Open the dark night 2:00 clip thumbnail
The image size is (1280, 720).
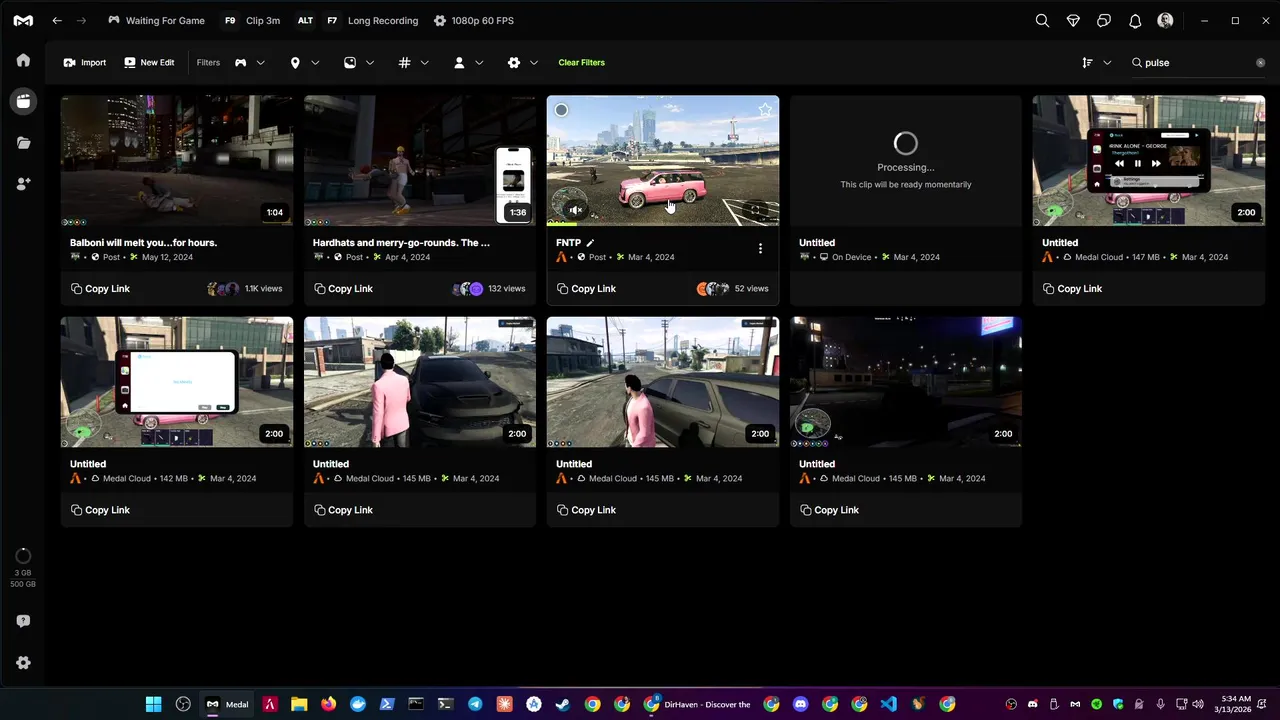[906, 382]
